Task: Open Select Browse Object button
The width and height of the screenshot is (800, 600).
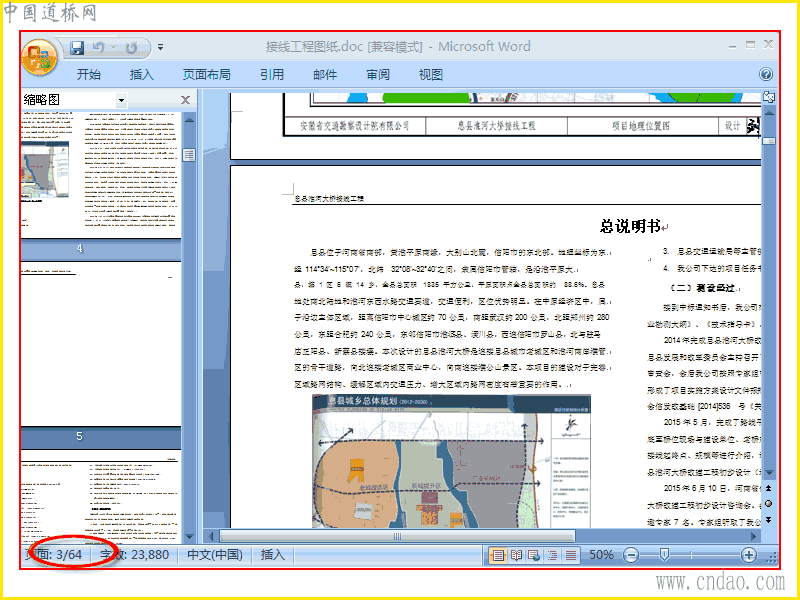Action: (x=769, y=504)
